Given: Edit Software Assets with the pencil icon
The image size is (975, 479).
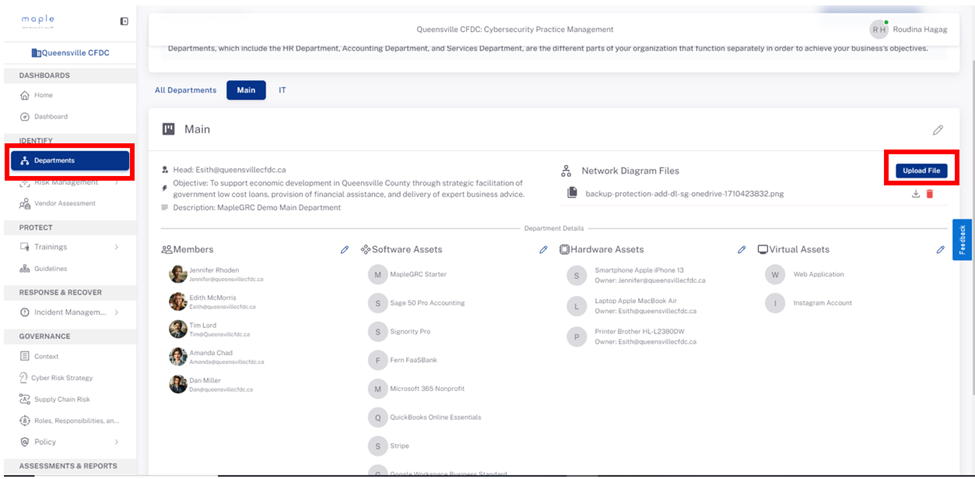Looking at the screenshot, I should point(543,249).
